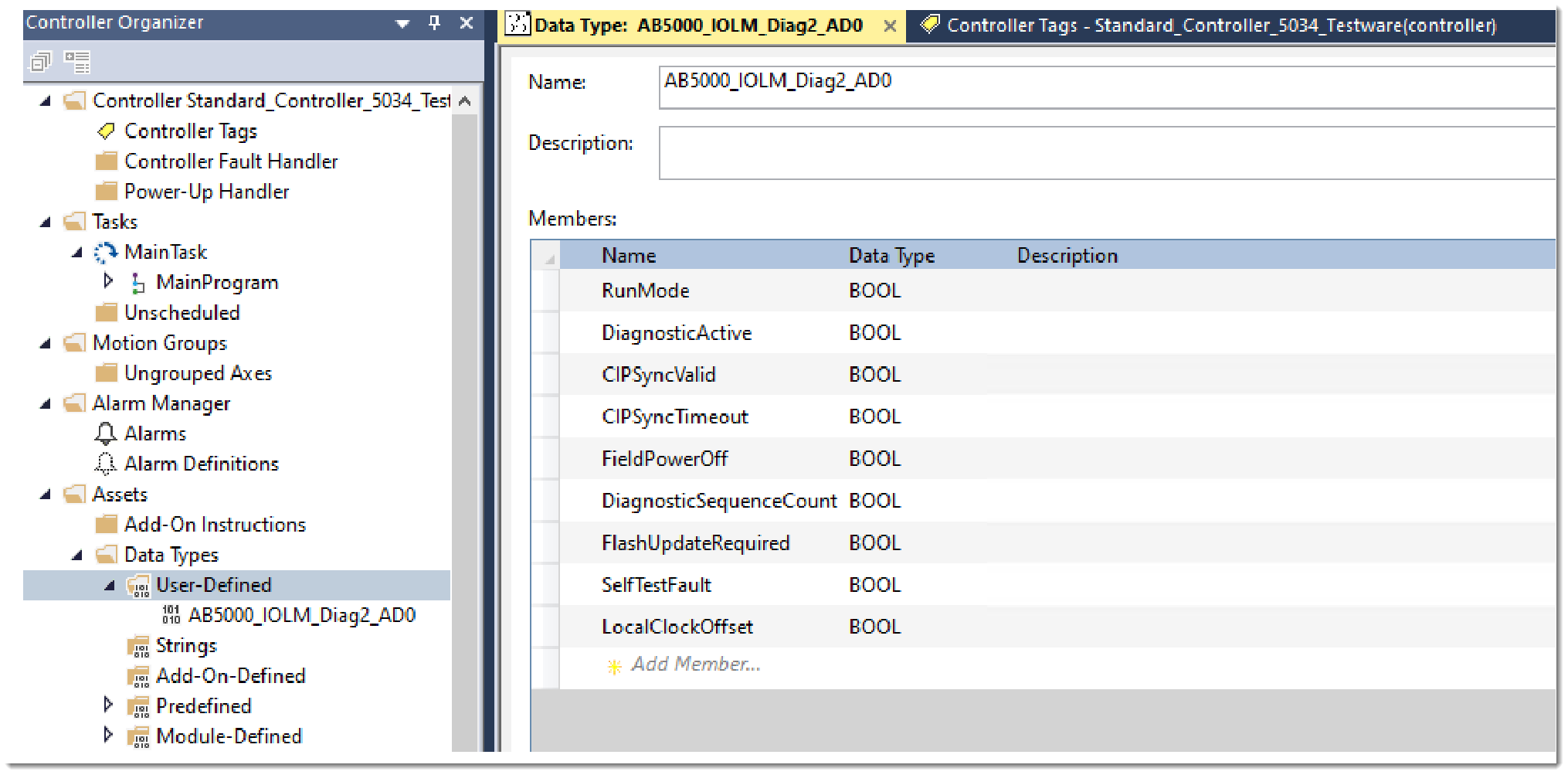The width and height of the screenshot is (1568, 775).
Task: Click the Description input field
Action: point(1105,153)
